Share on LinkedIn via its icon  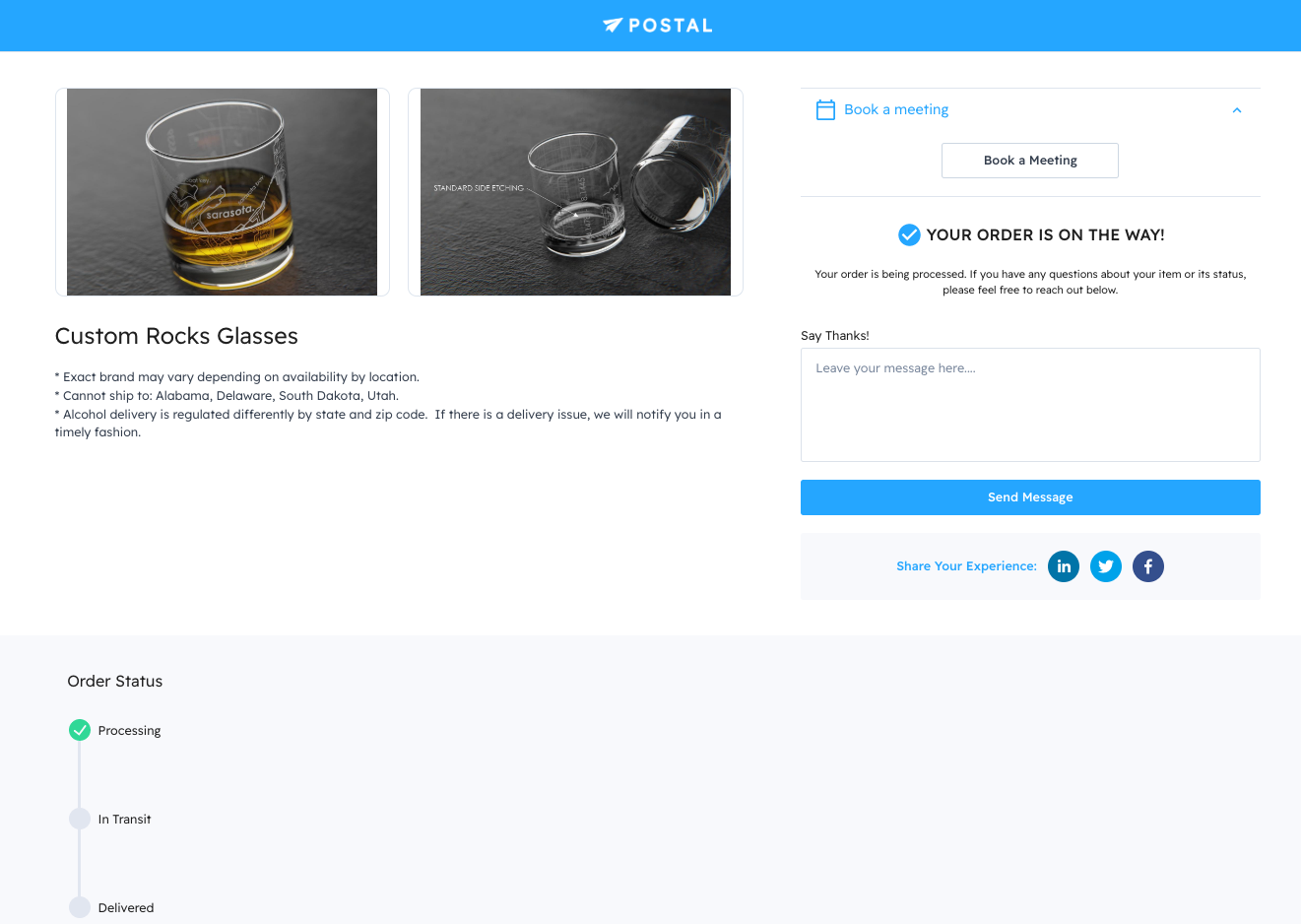point(1064,566)
